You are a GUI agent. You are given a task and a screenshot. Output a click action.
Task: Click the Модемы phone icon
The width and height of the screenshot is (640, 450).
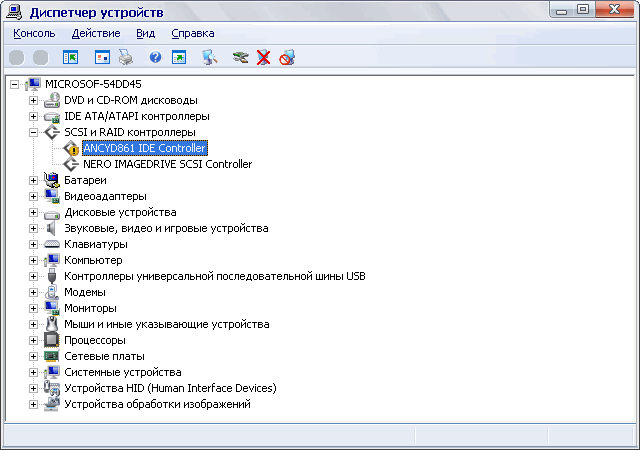[52, 292]
